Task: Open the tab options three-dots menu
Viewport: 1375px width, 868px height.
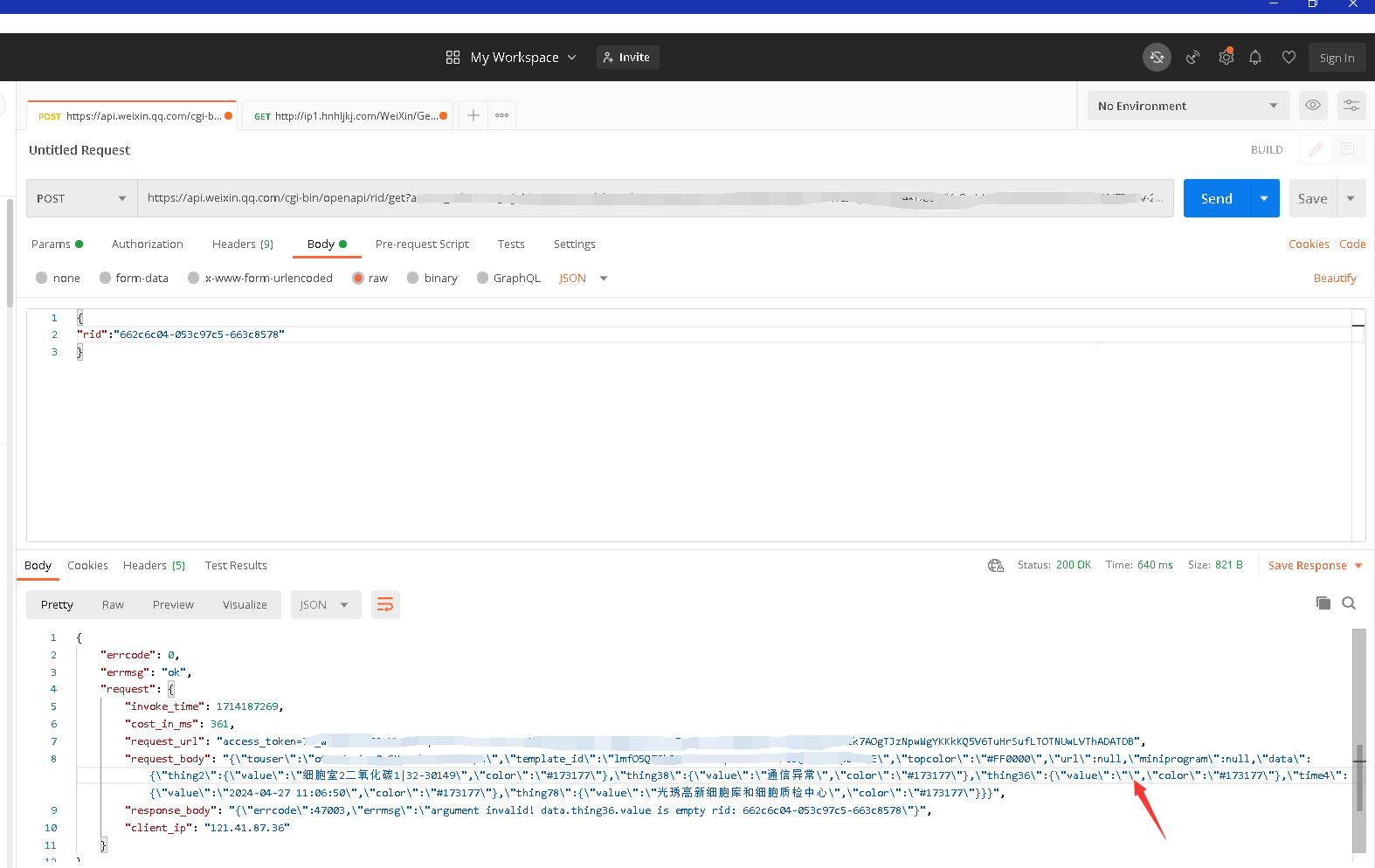Action: click(501, 115)
